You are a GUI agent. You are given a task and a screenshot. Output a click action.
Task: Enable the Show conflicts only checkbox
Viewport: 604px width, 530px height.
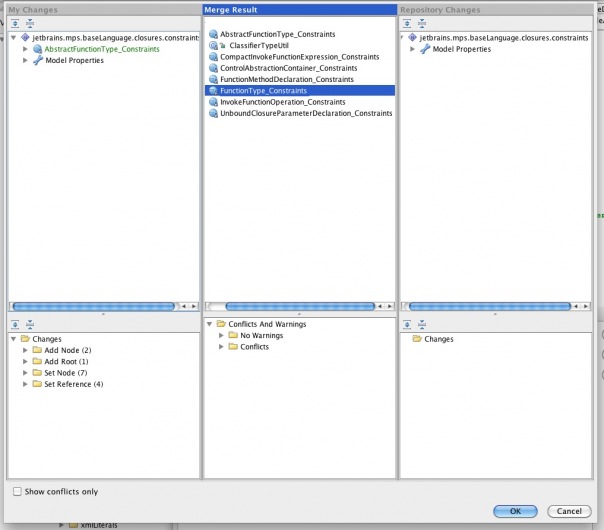pos(17,491)
